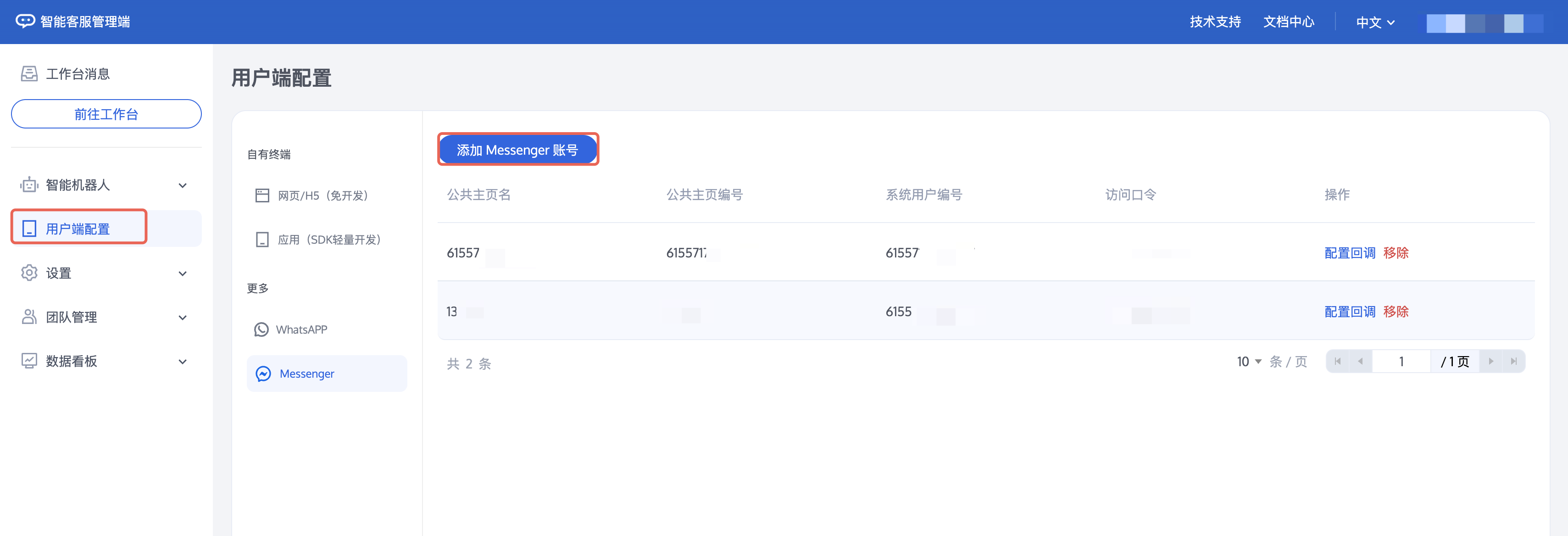Click the 网页/H5 window icon
Screen dimensions: 1568x536
click(x=262, y=195)
